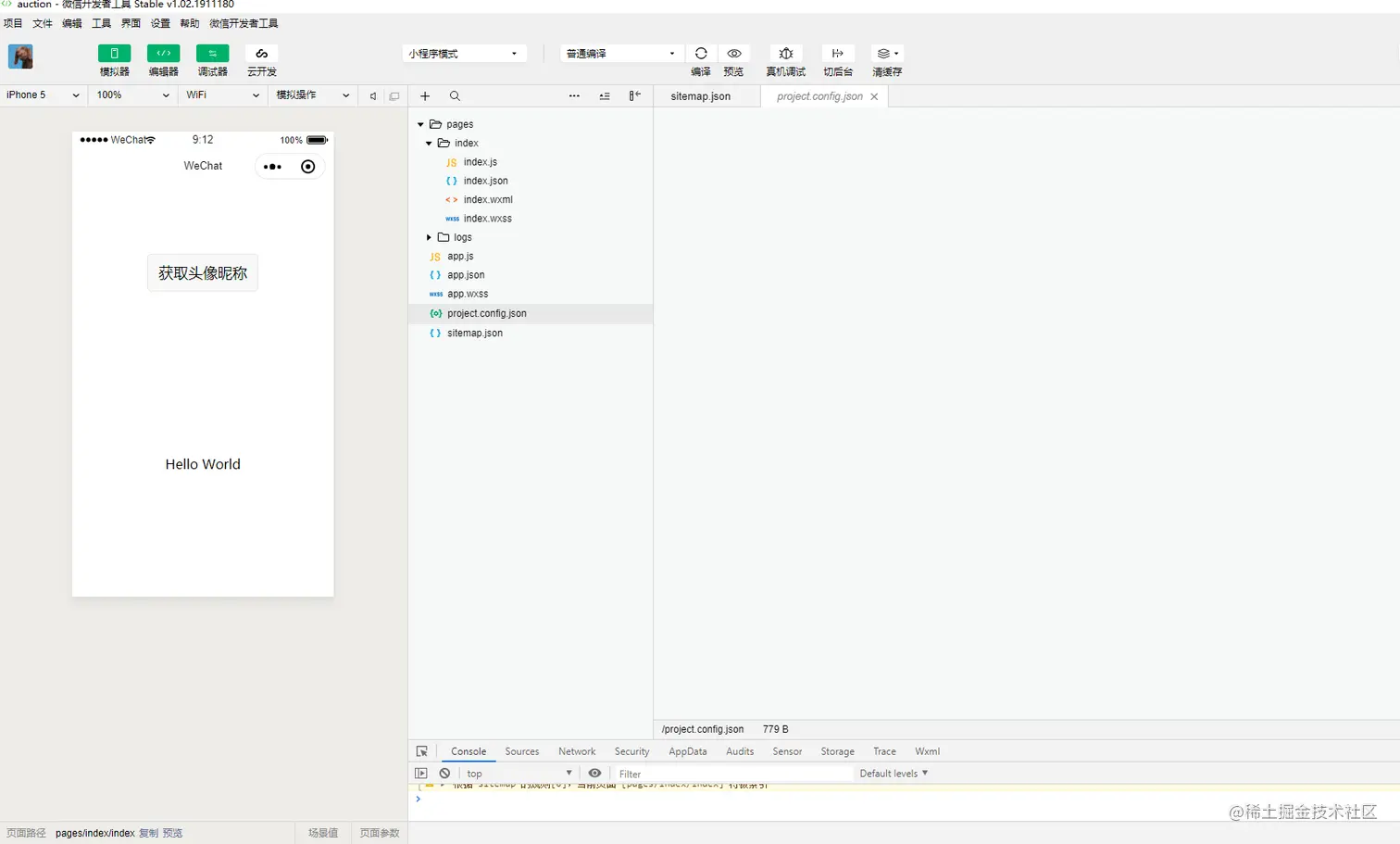Viewport: 1400px width, 844px height.
Task: Open the 编辑 menu
Action: point(72,23)
